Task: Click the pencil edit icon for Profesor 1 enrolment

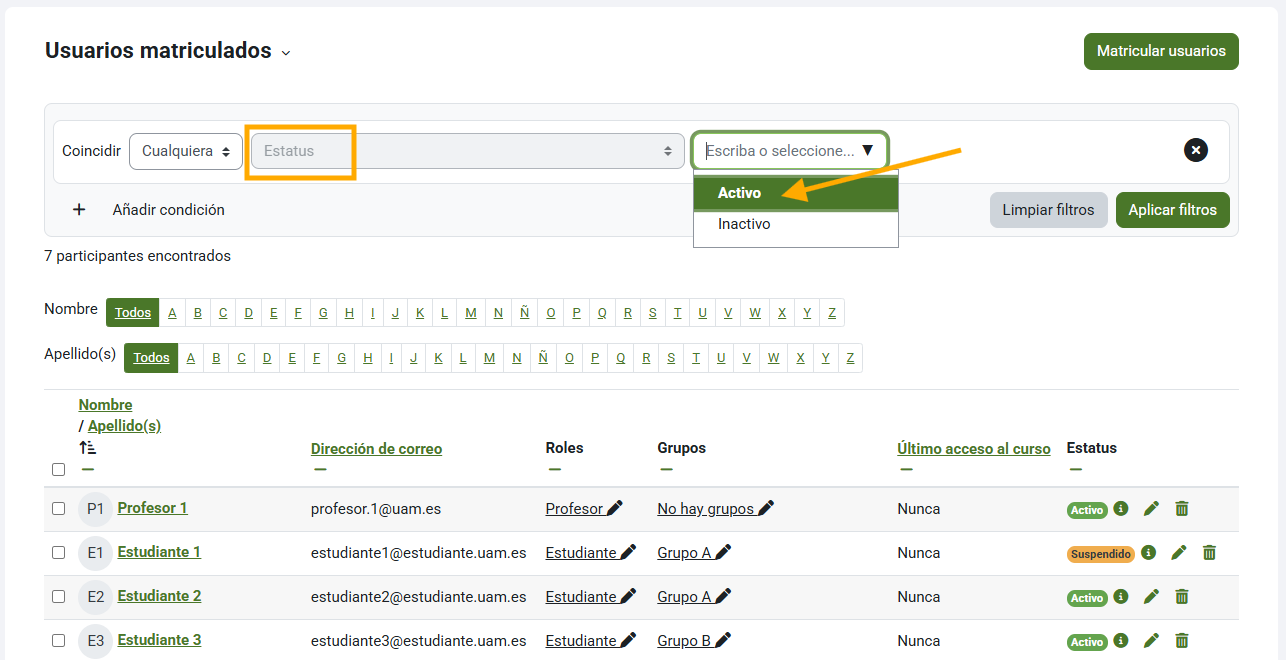Action: [x=1151, y=509]
